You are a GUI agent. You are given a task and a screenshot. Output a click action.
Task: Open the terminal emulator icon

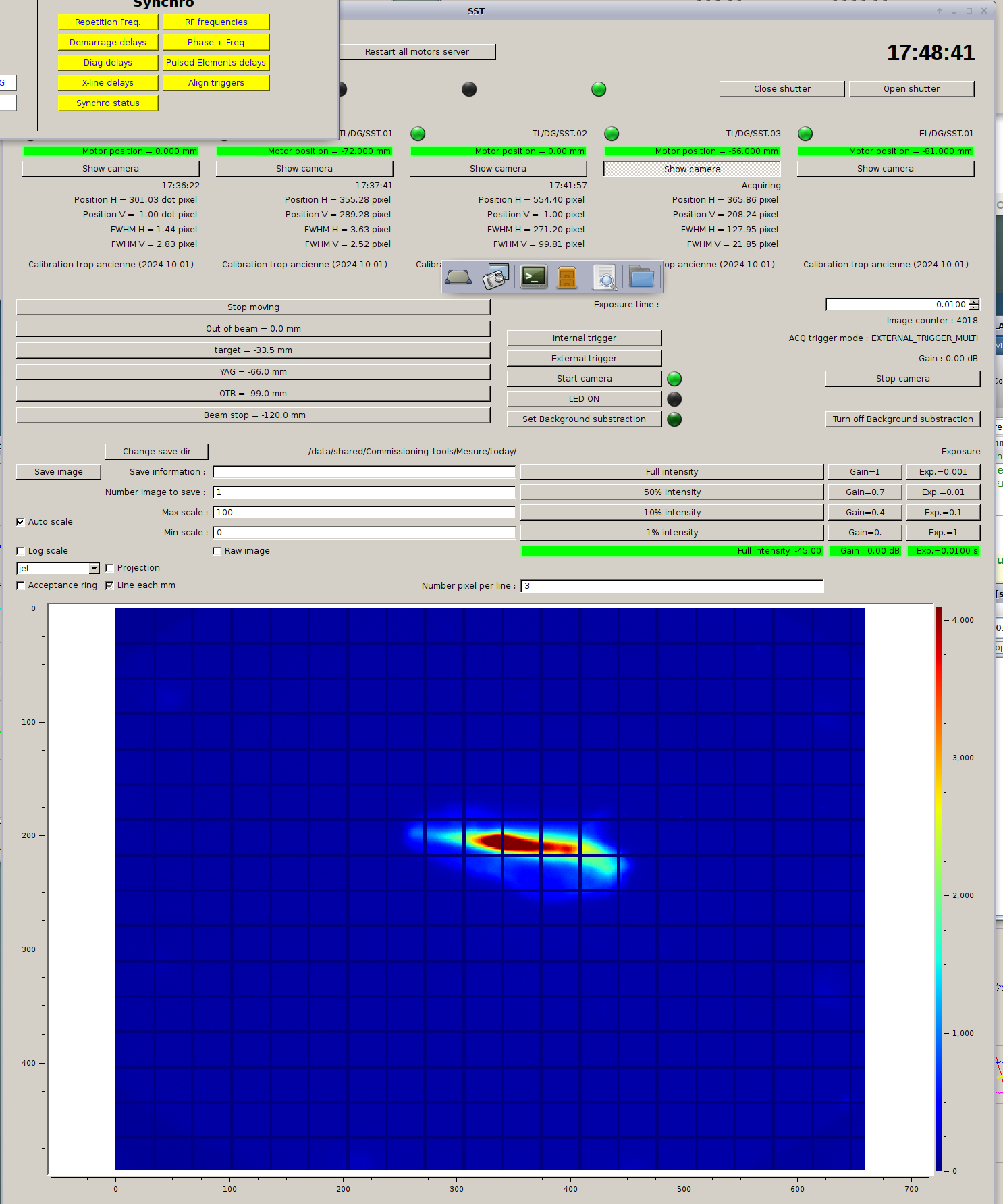[x=534, y=278]
